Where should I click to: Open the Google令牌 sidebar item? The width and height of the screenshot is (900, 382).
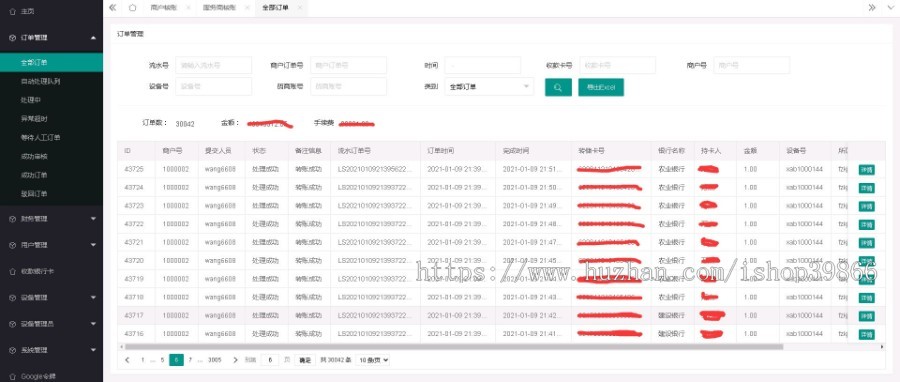38,377
